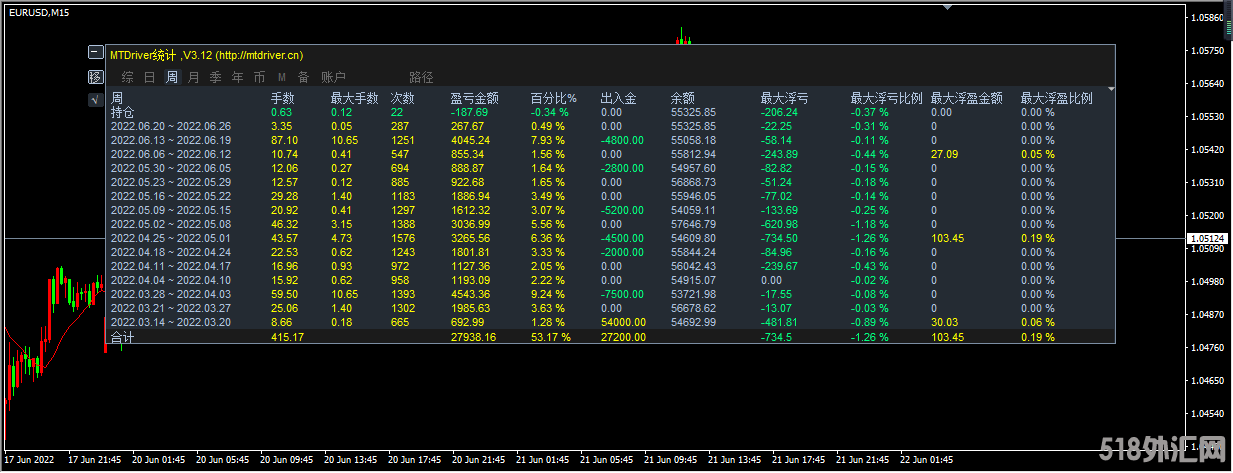Switch to the 综 summary tab
This screenshot has width=1233, height=473.
point(127,77)
